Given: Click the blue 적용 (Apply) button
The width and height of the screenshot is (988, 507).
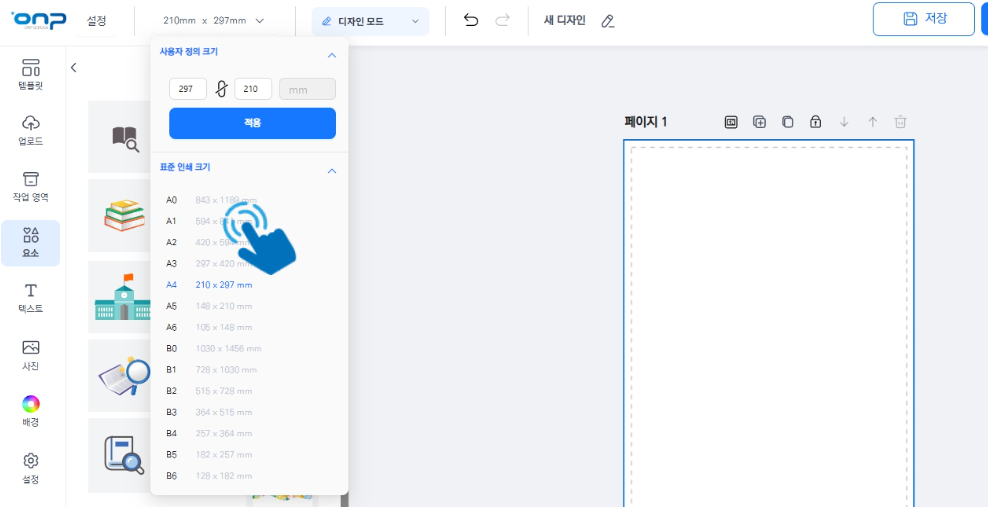Looking at the screenshot, I should 252,123.
